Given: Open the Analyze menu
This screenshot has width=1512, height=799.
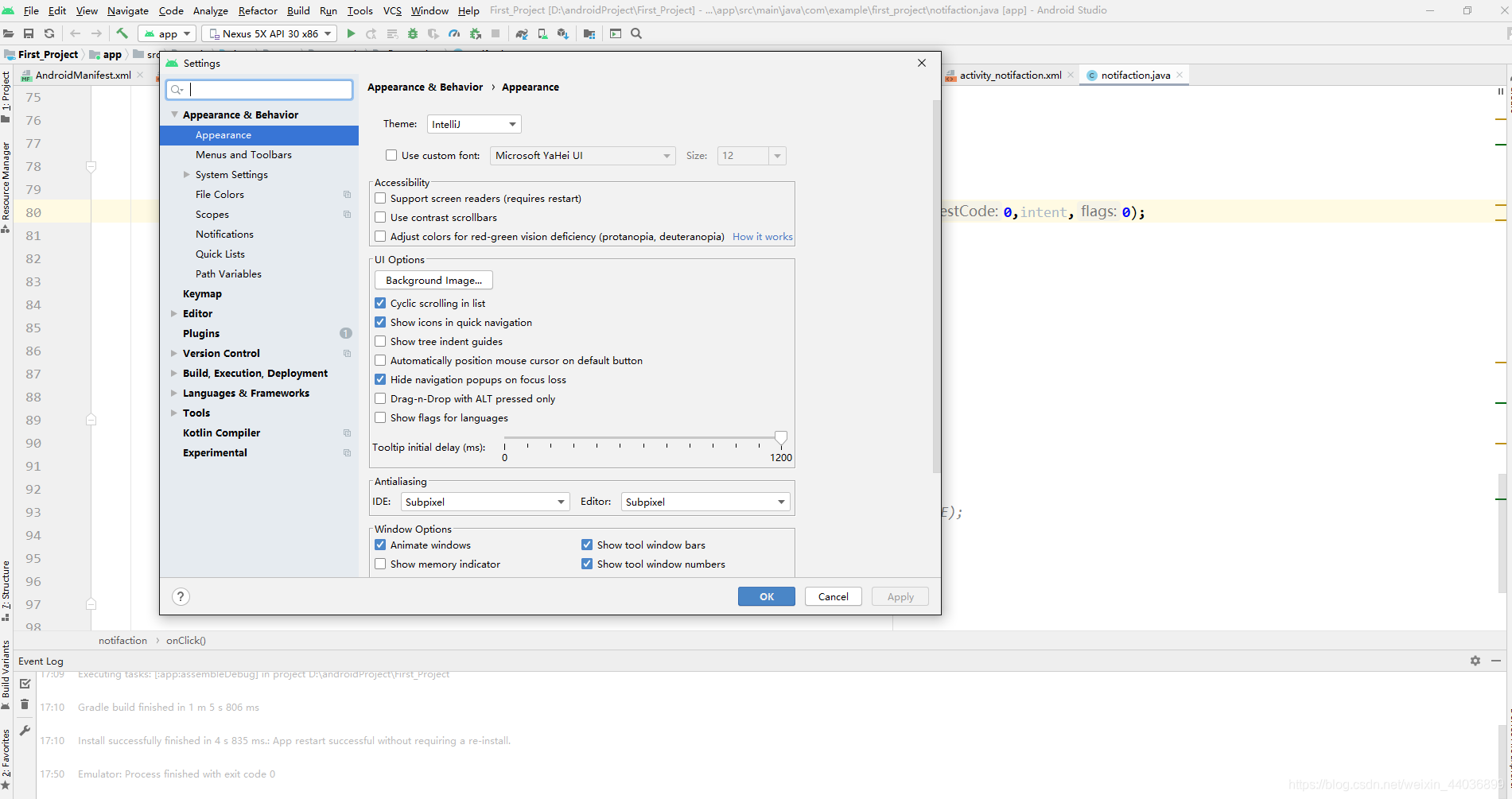Looking at the screenshot, I should tap(211, 10).
